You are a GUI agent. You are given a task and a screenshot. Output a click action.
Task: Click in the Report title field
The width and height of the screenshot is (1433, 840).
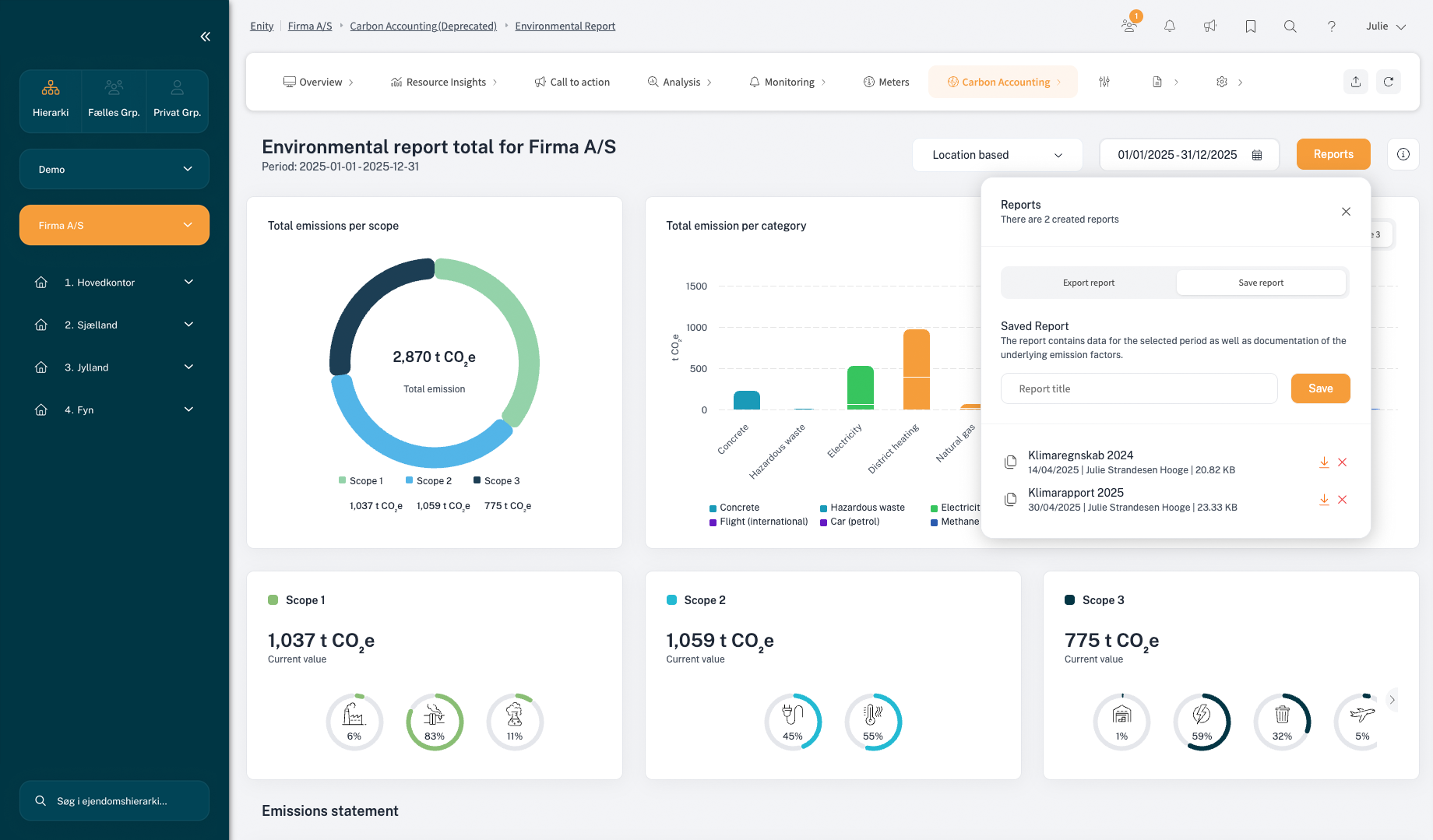pyautogui.click(x=1139, y=388)
